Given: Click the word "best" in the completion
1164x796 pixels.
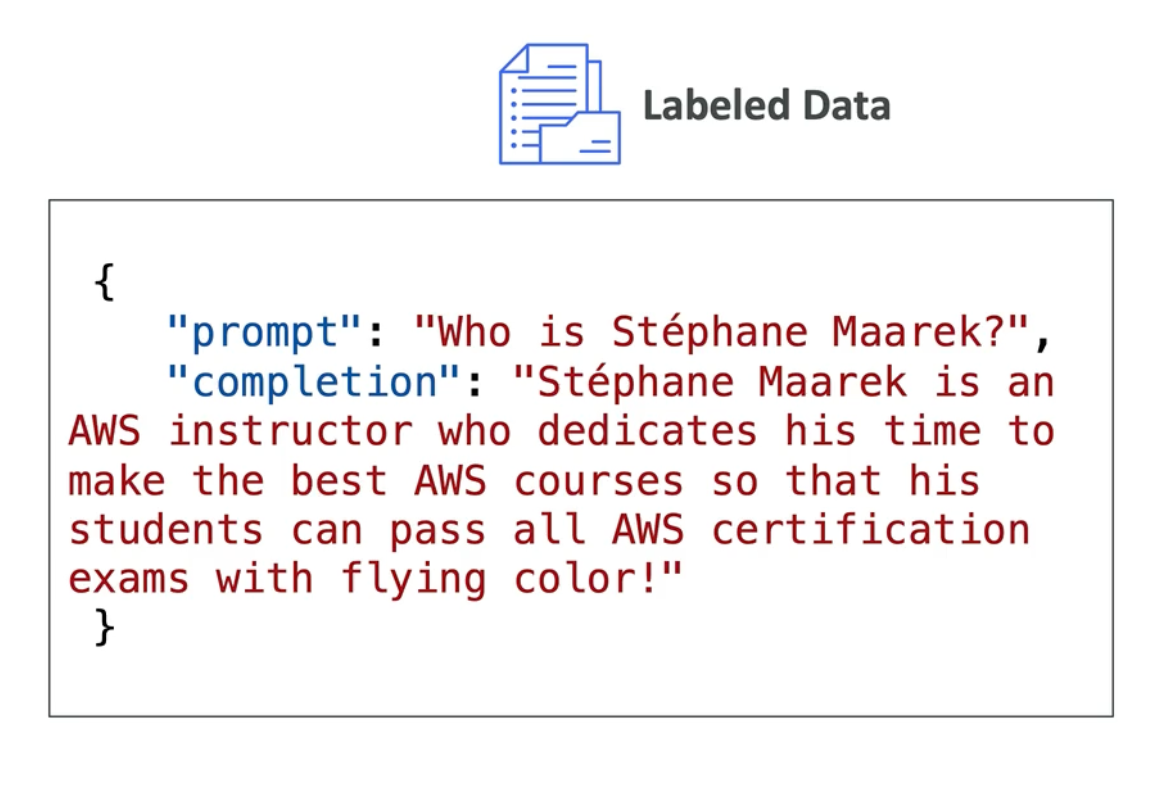Looking at the screenshot, I should pos(339,480).
